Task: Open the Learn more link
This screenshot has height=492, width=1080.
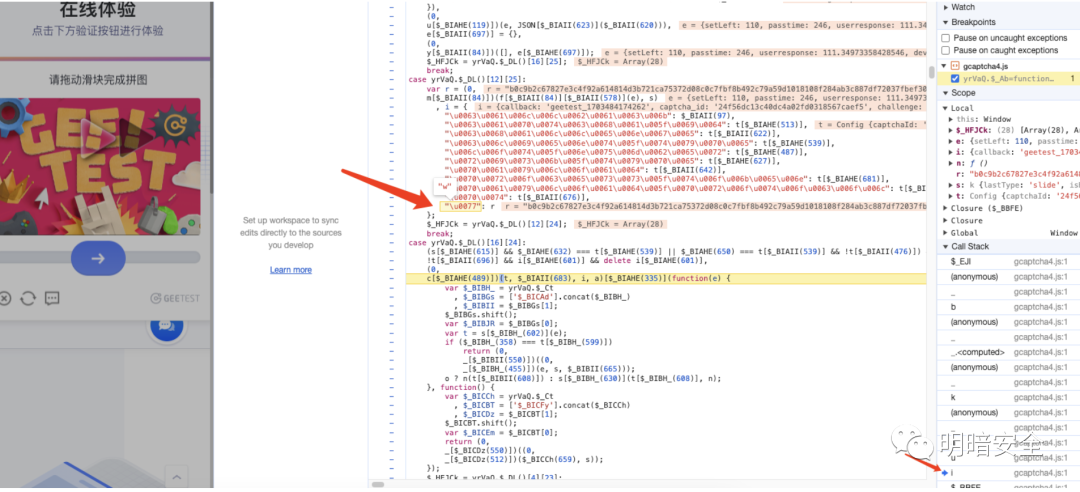Action: [291, 269]
